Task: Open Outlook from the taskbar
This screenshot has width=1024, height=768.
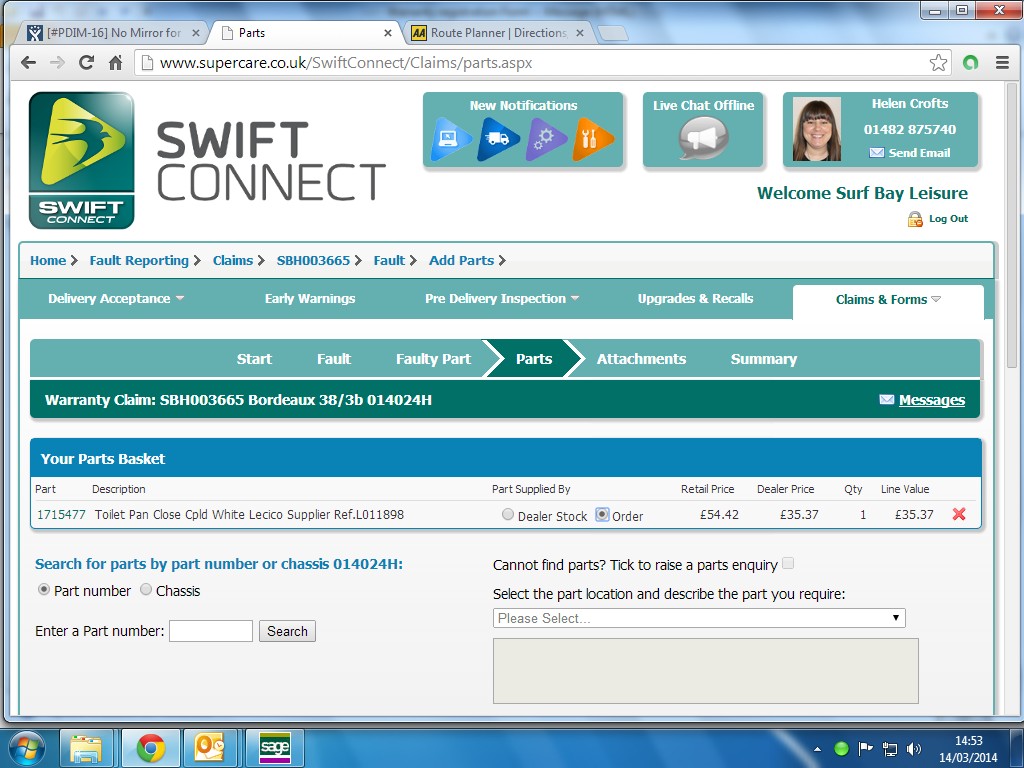Action: (209, 748)
